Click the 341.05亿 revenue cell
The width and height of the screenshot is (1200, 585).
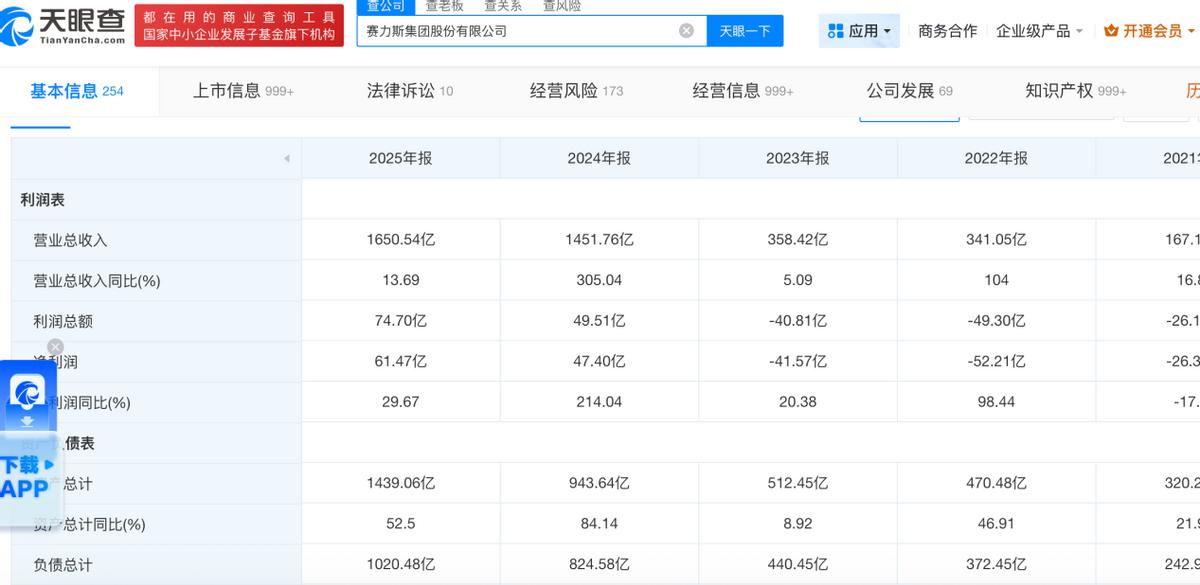[x=996, y=240]
